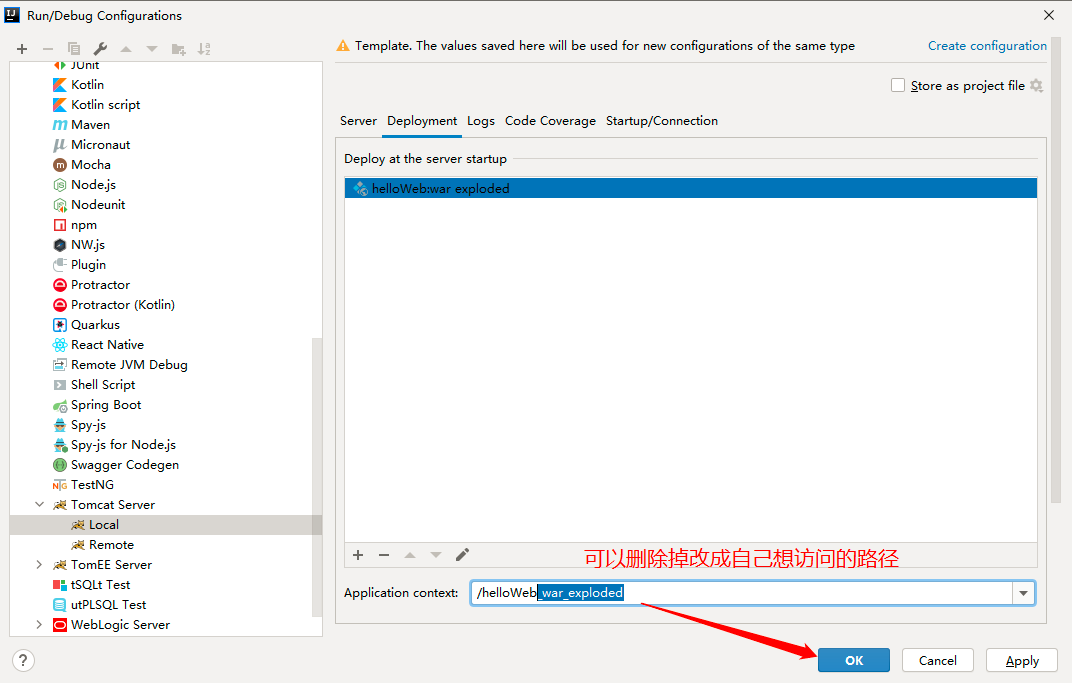Click the Create new folder icon
The image size is (1072, 683).
pyautogui.click(x=178, y=49)
